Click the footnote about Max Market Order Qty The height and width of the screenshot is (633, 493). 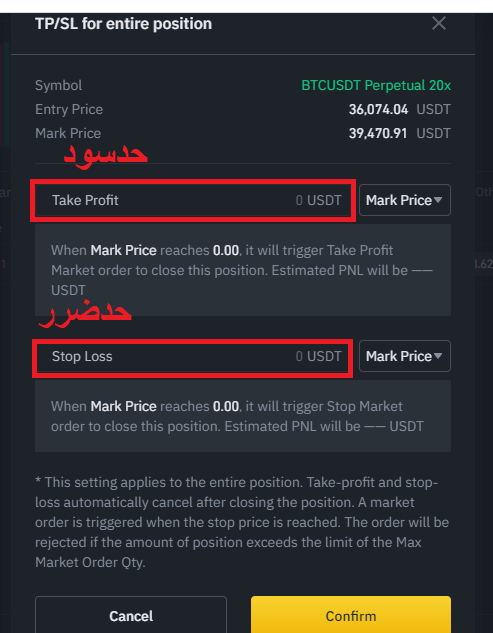243,522
